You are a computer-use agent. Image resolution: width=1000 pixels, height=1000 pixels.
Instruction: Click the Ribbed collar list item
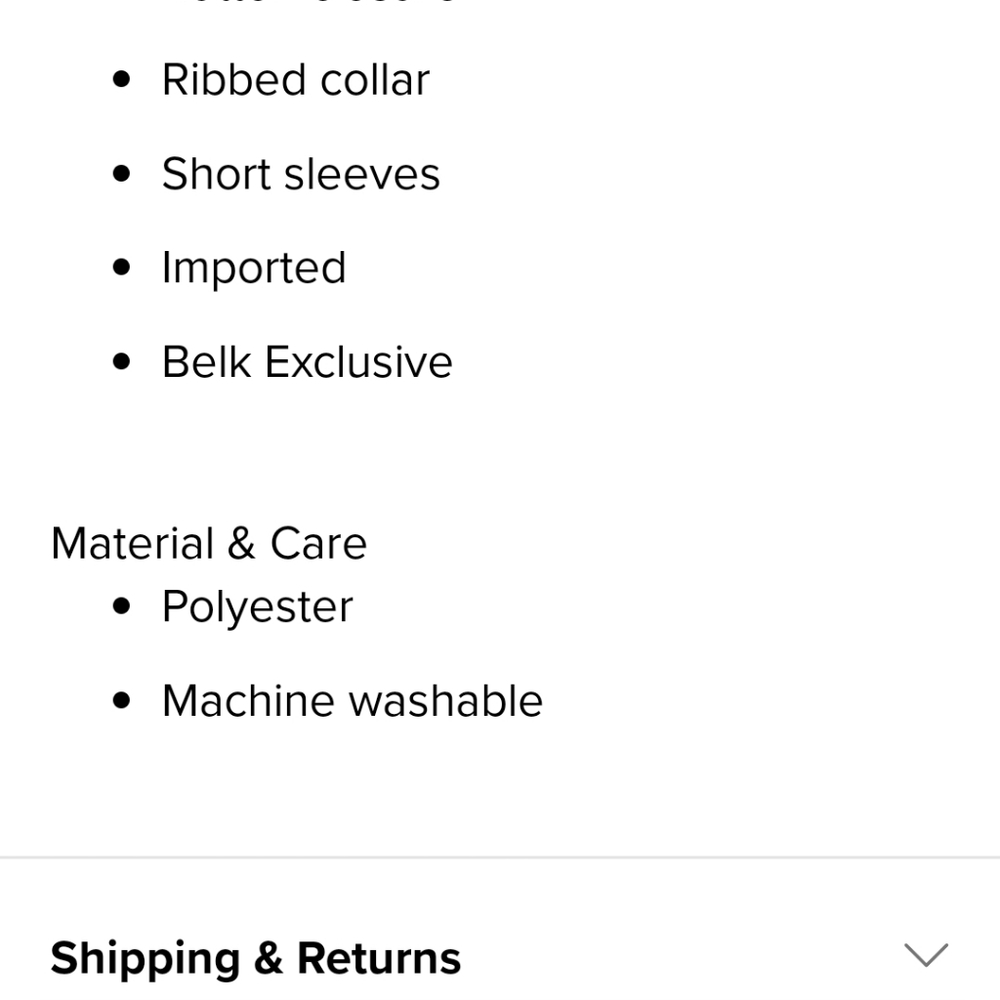pyautogui.click(x=295, y=80)
